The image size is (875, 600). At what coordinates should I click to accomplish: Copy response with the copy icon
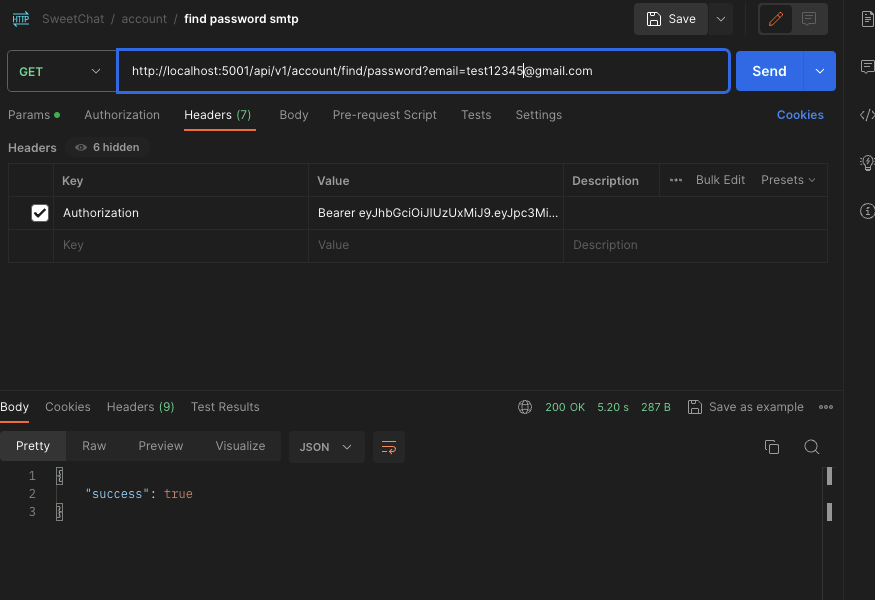coord(772,447)
